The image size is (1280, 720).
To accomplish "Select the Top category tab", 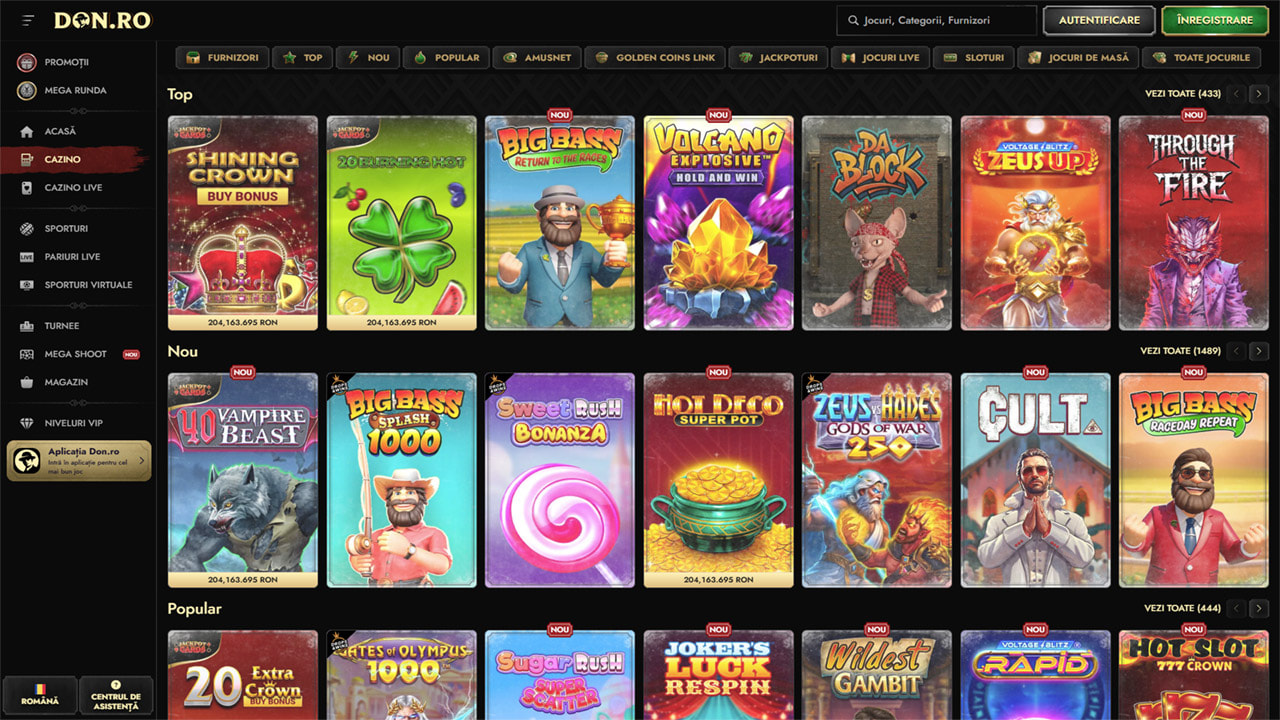I will pyautogui.click(x=302, y=57).
